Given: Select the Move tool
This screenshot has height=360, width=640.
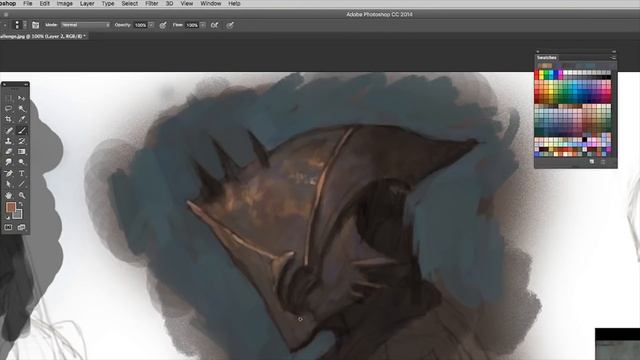Looking at the screenshot, I should [22, 98].
